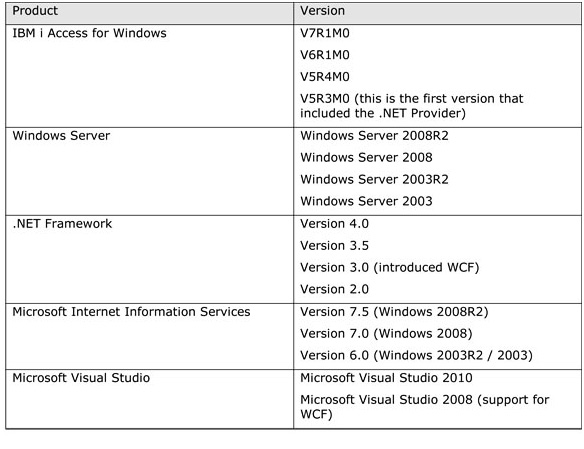
Task: Select the Windows Server 2003 line
Action: tap(366, 201)
